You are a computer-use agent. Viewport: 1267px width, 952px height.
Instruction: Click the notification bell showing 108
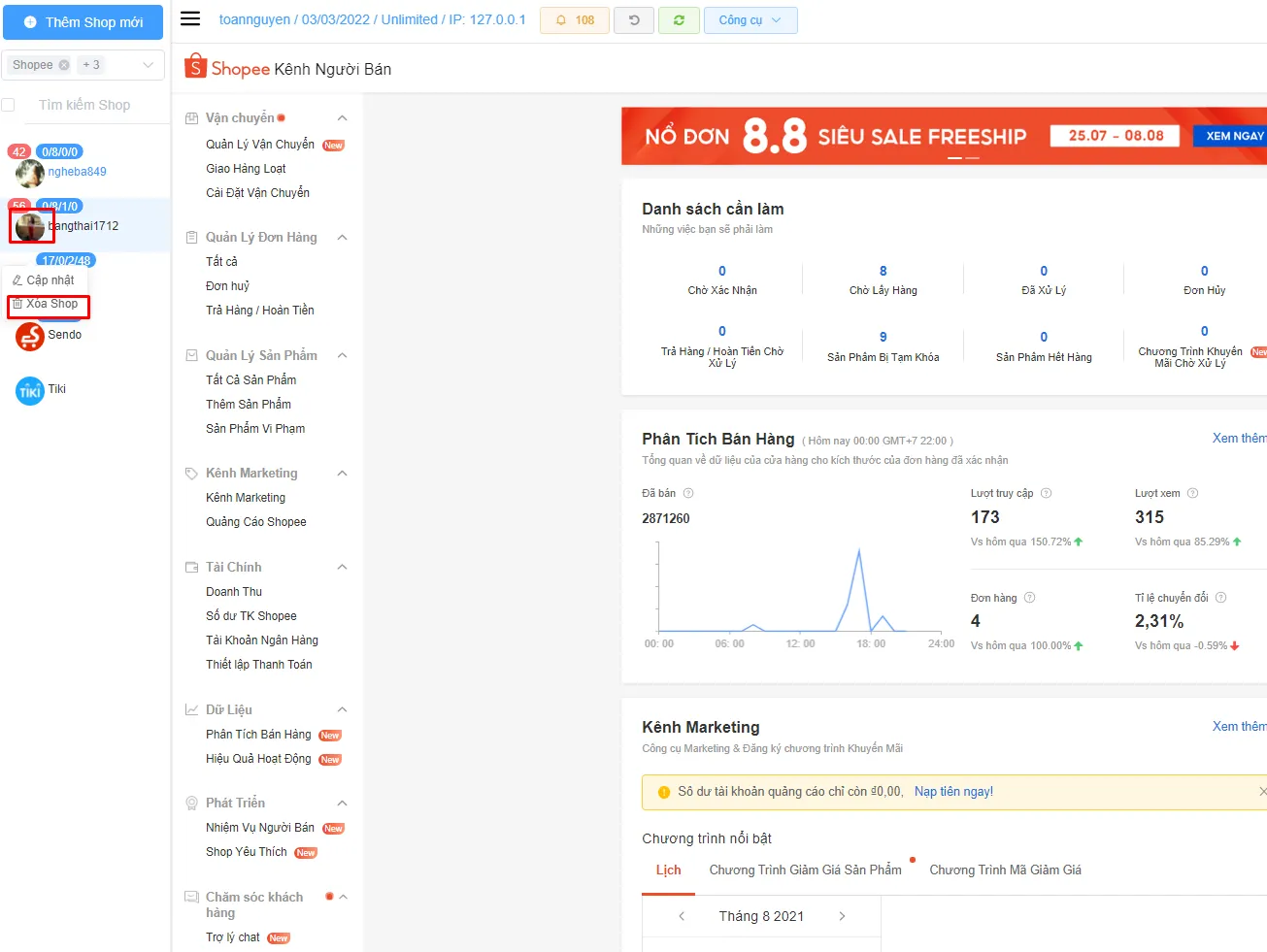pyautogui.click(x=575, y=20)
